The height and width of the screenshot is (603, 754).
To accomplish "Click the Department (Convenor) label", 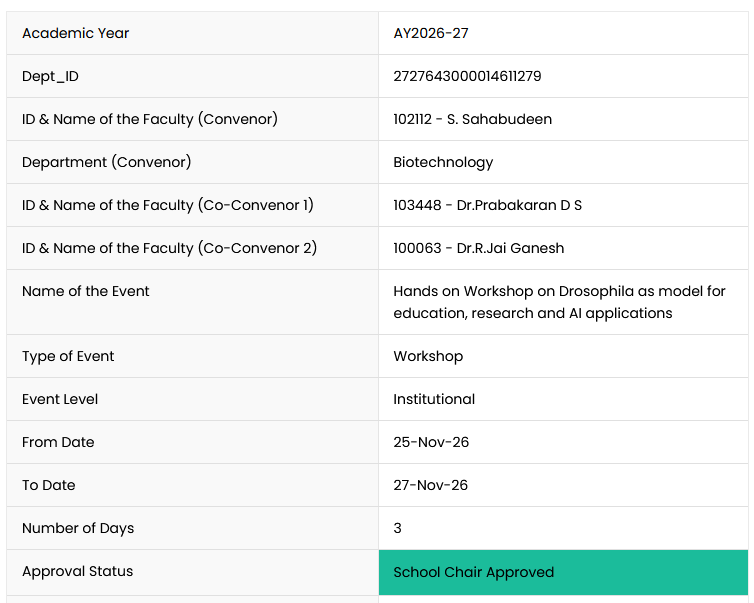I will point(106,162).
